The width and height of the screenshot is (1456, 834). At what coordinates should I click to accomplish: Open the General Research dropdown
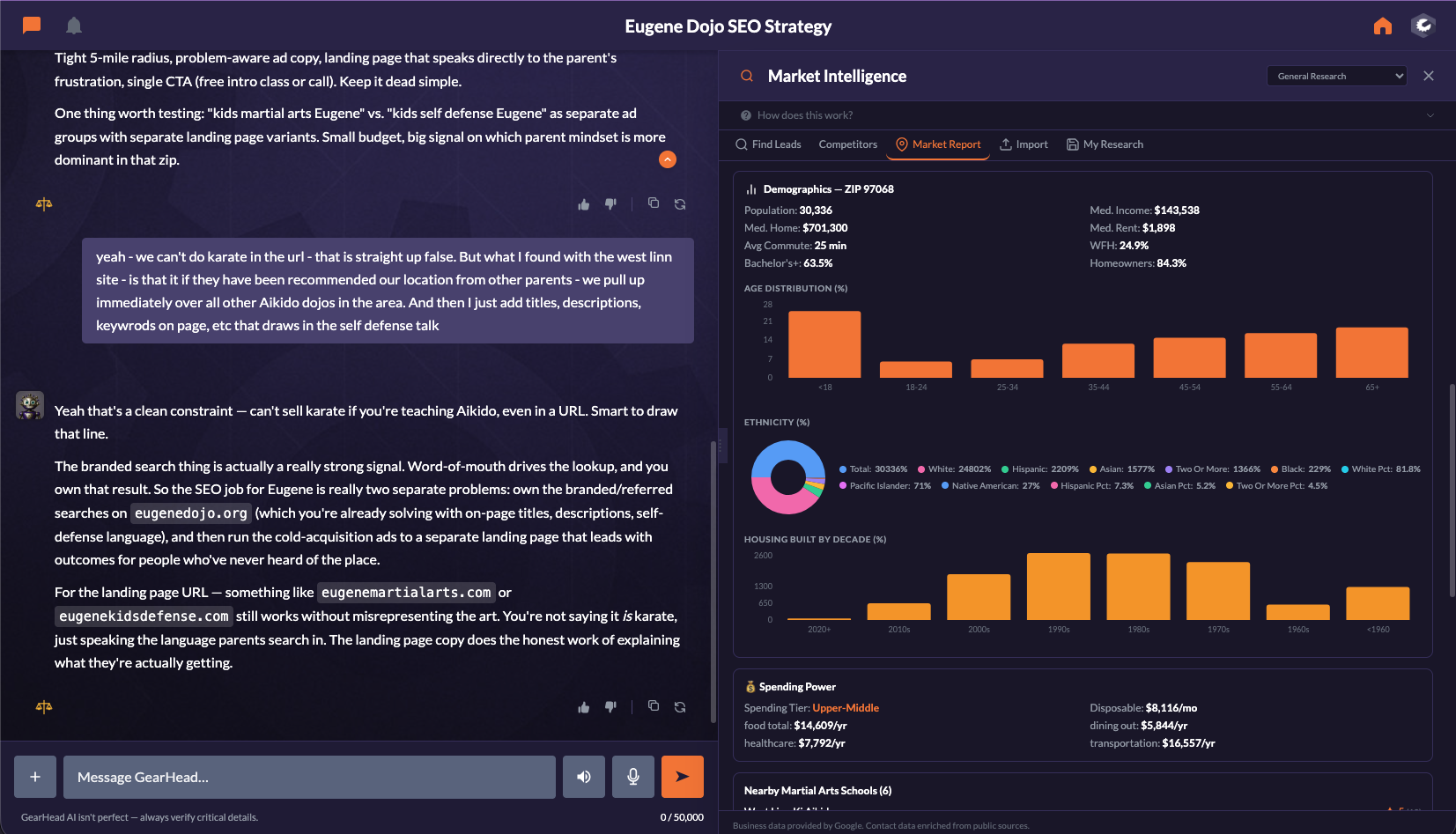coord(1337,76)
